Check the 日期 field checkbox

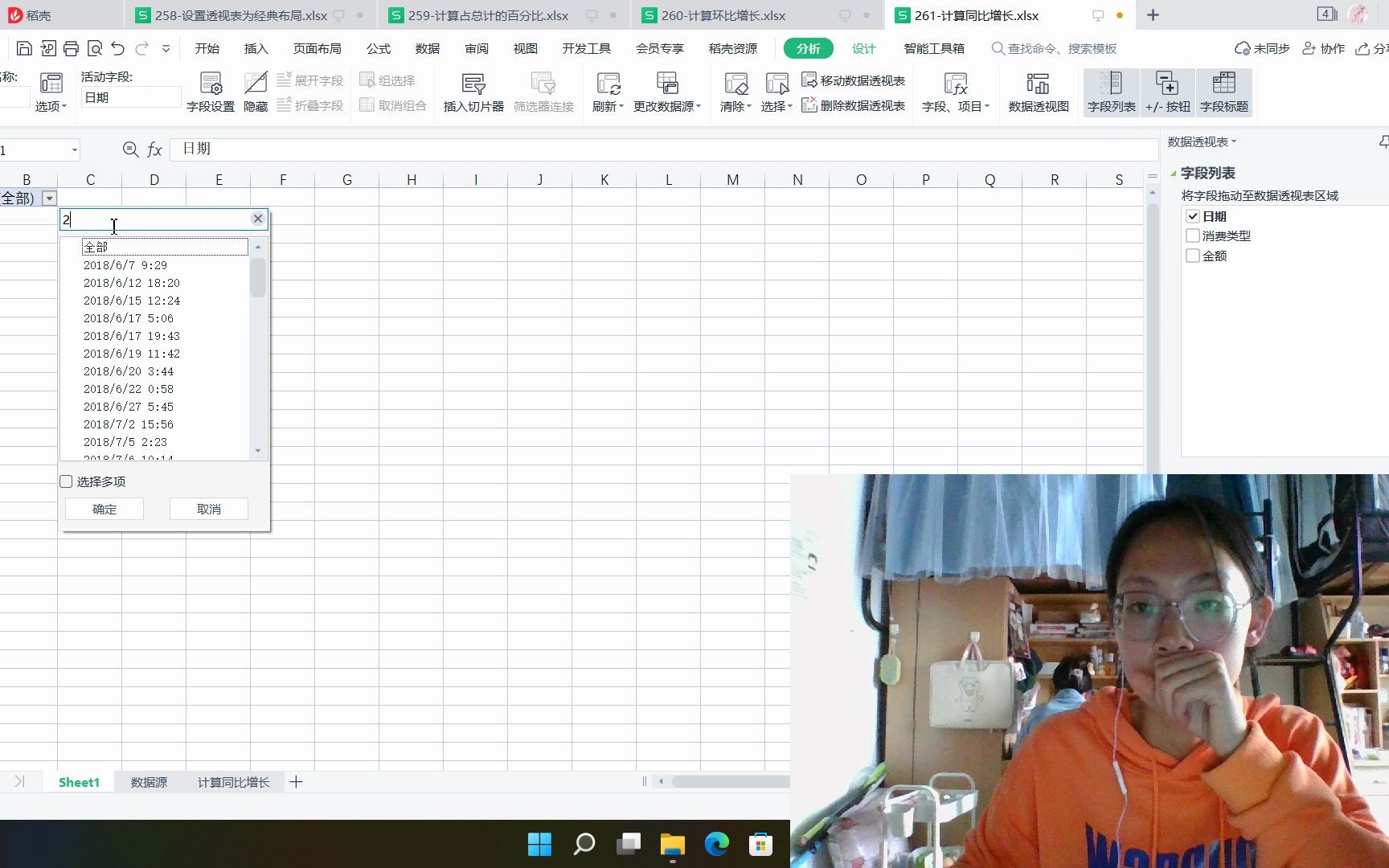[x=1193, y=216]
